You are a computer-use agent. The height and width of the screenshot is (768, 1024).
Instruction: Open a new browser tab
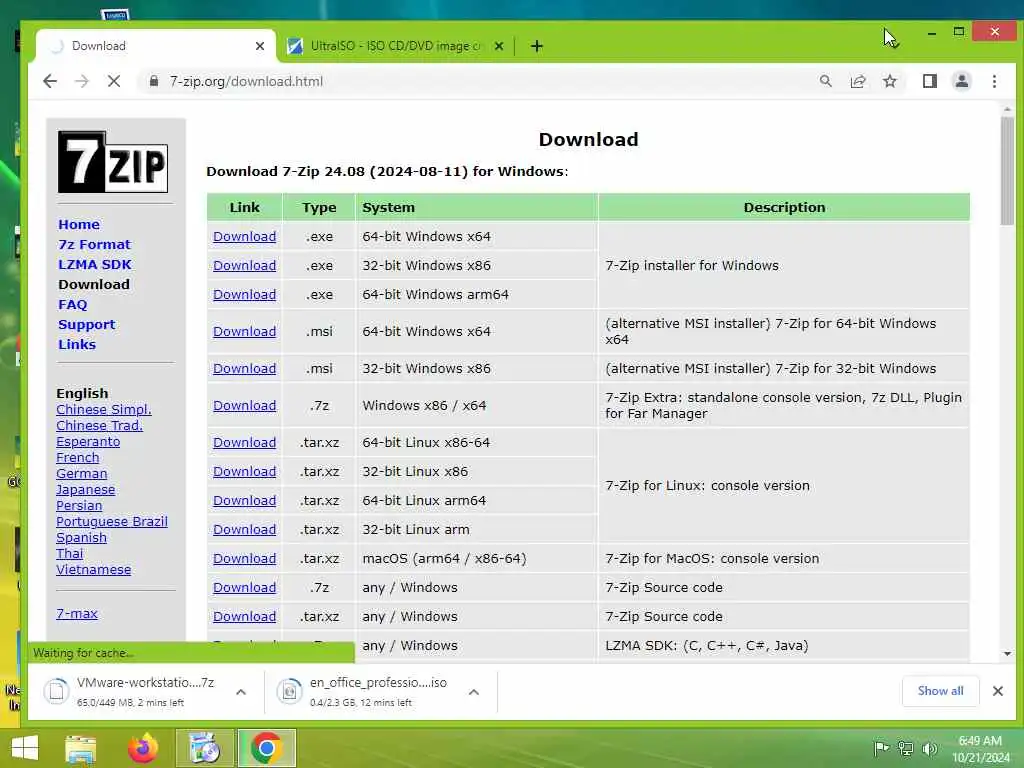coord(537,46)
